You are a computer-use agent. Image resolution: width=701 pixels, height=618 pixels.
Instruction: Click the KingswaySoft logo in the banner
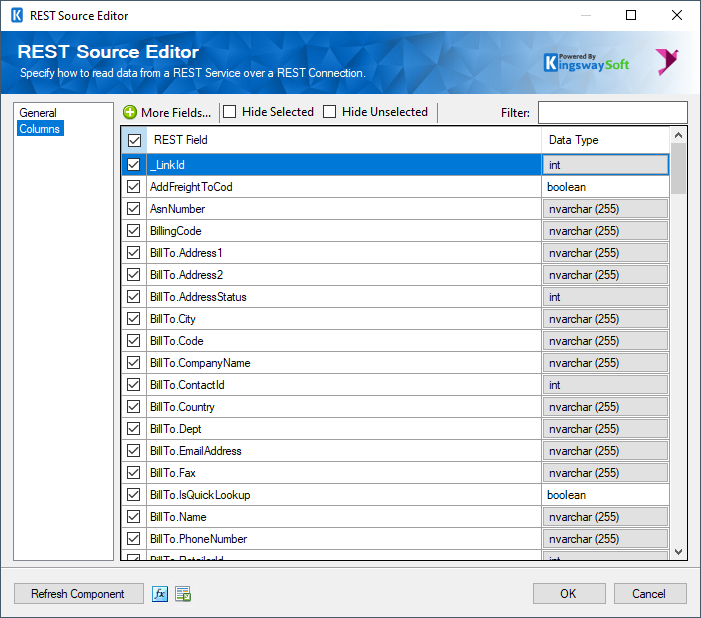[x=587, y=63]
